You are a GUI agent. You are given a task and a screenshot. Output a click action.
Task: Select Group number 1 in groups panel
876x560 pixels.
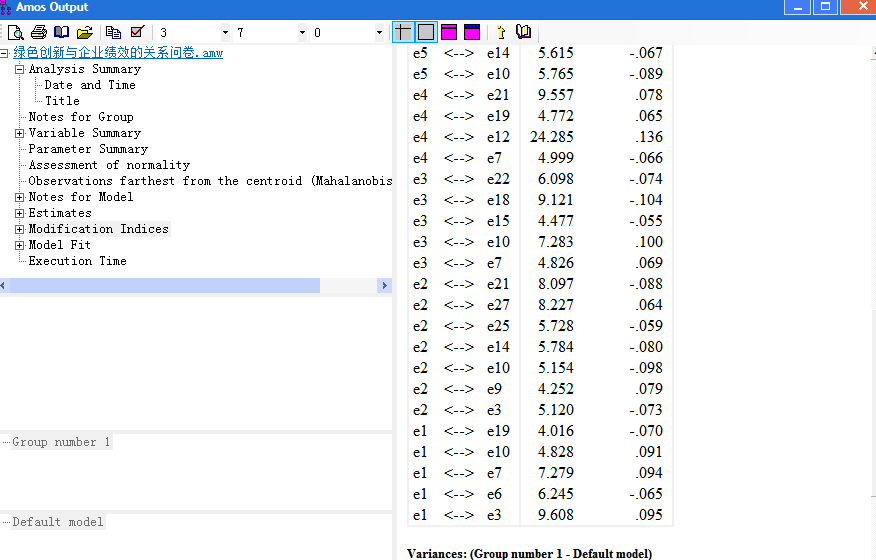pyautogui.click(x=61, y=442)
